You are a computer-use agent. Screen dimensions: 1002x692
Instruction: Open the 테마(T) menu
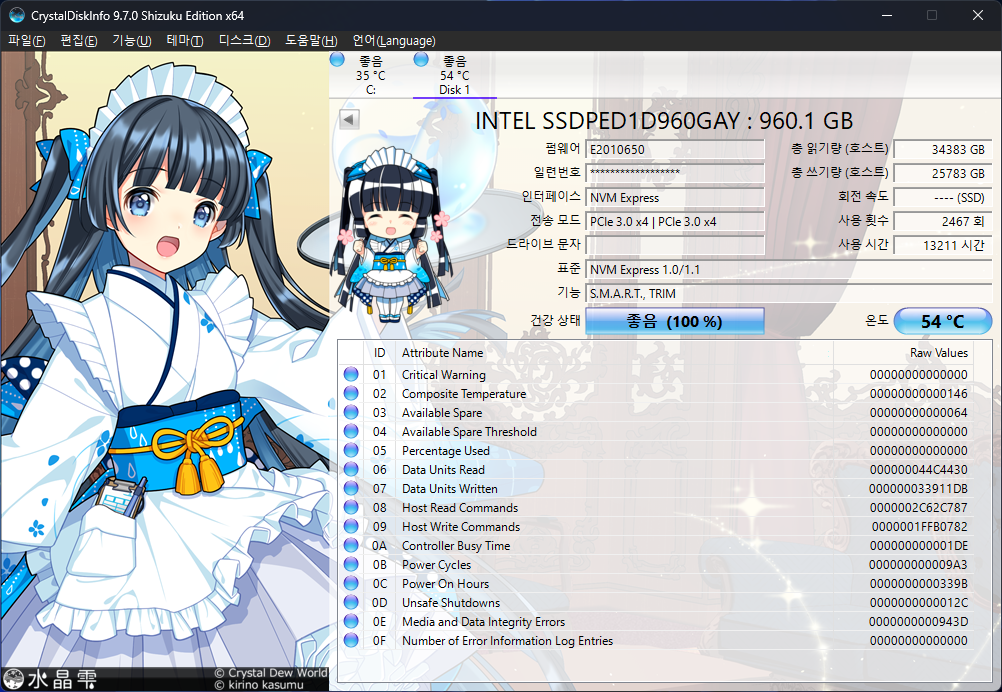click(x=185, y=40)
